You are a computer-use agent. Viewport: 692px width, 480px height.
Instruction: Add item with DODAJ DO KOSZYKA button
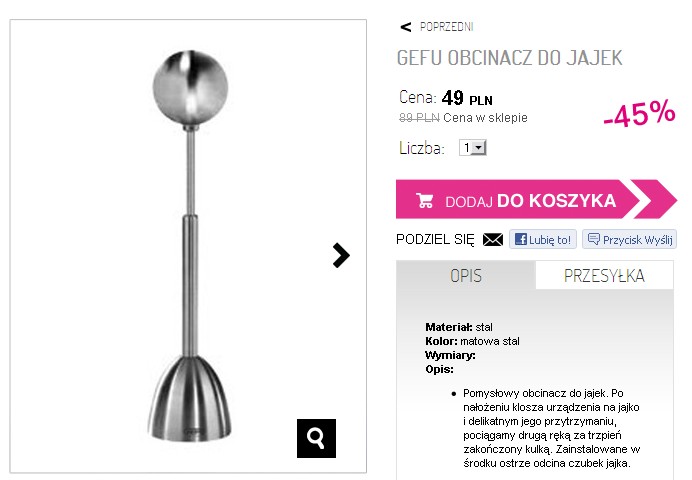tap(518, 199)
